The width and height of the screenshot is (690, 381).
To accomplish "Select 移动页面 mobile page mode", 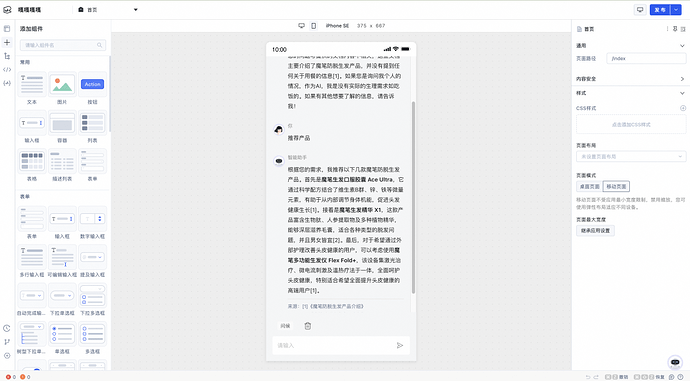I will (616, 187).
